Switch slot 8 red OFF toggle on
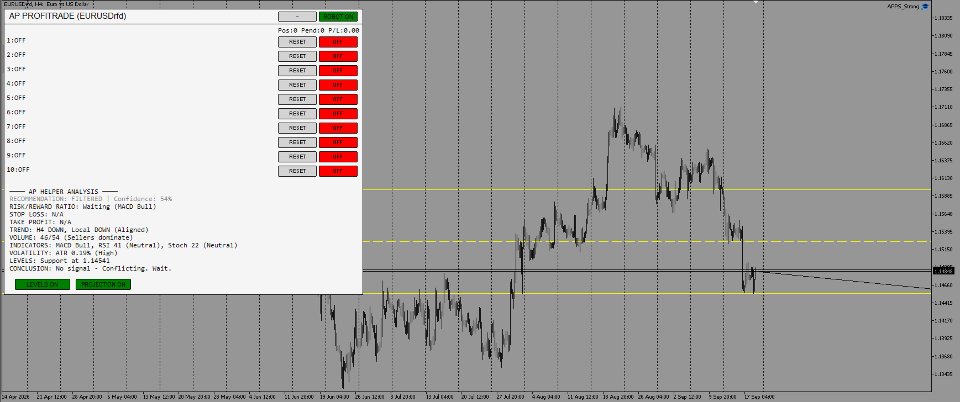Screen dimensions: 960x402 click(338, 142)
